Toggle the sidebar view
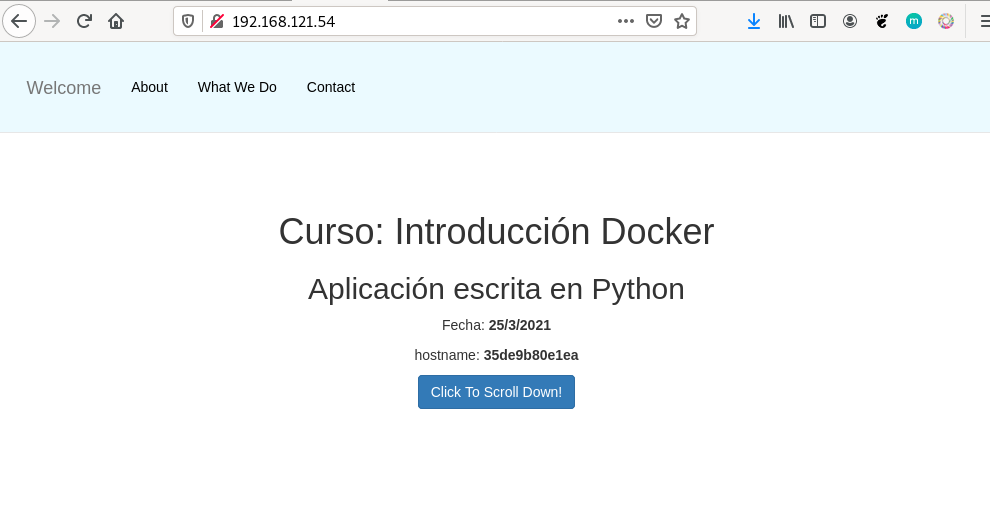The width and height of the screenshot is (990, 518). (x=818, y=21)
